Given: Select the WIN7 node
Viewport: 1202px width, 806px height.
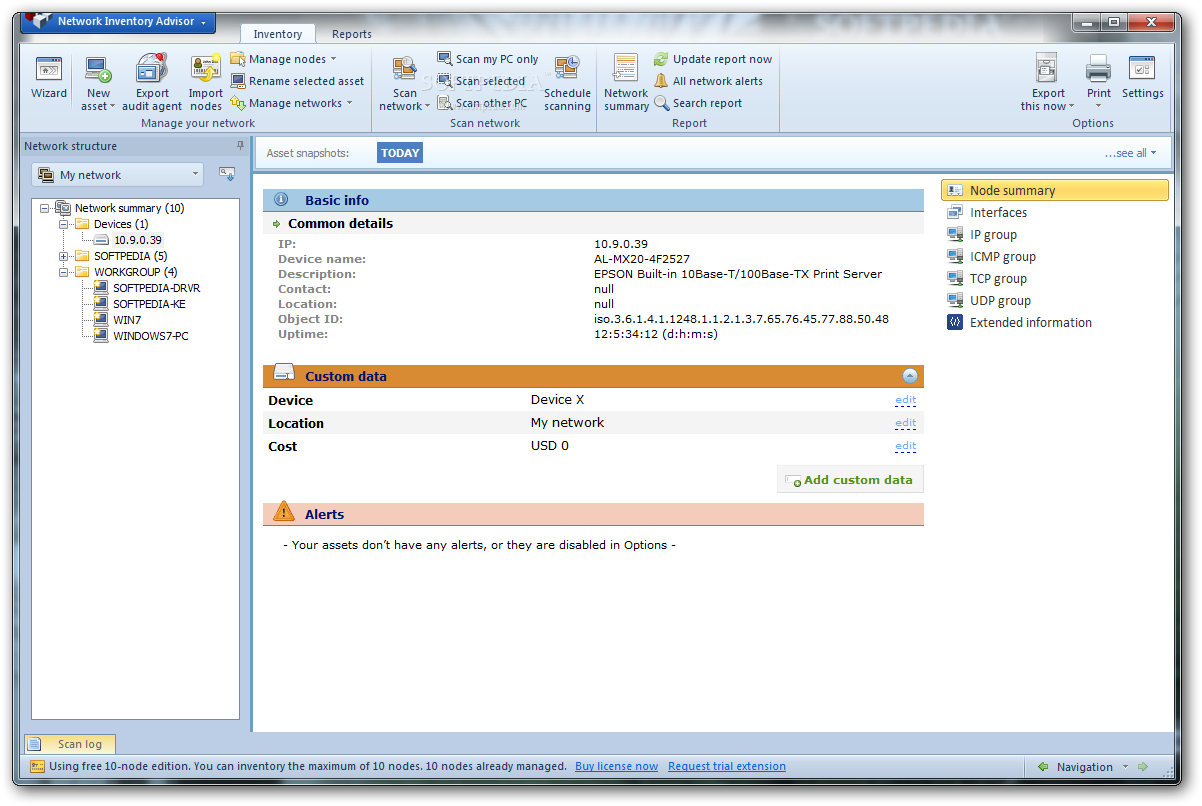Looking at the screenshot, I should pyautogui.click(x=126, y=320).
